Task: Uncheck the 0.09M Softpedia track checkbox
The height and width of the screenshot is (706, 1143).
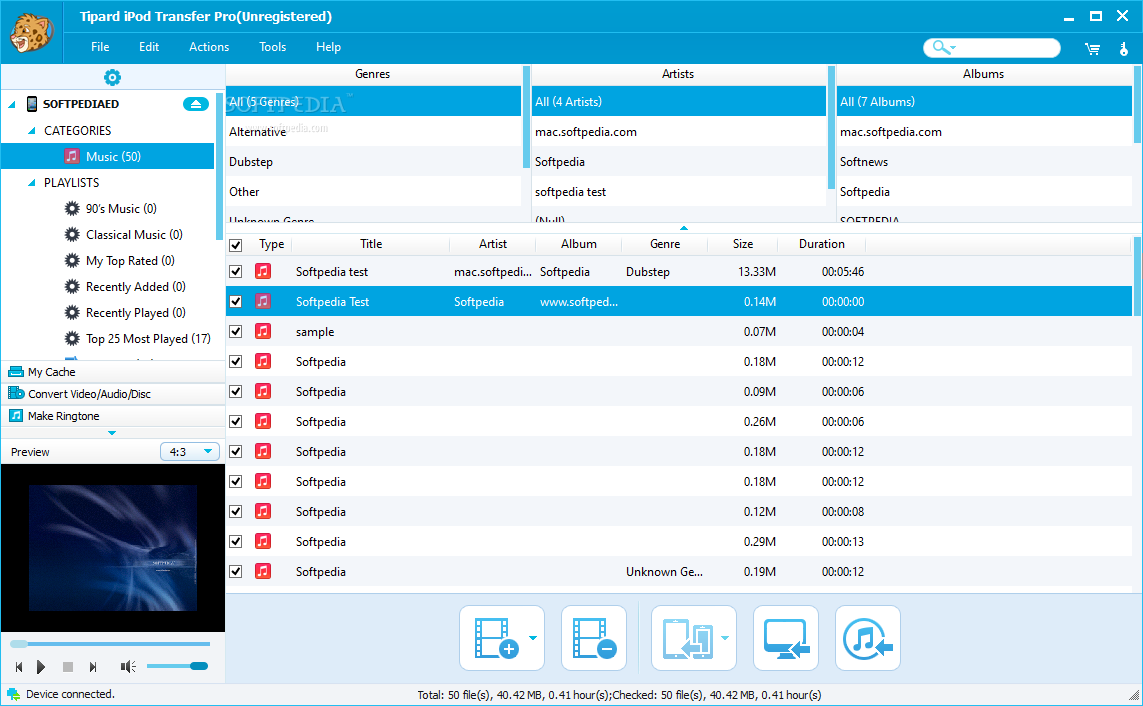Action: pyautogui.click(x=235, y=392)
